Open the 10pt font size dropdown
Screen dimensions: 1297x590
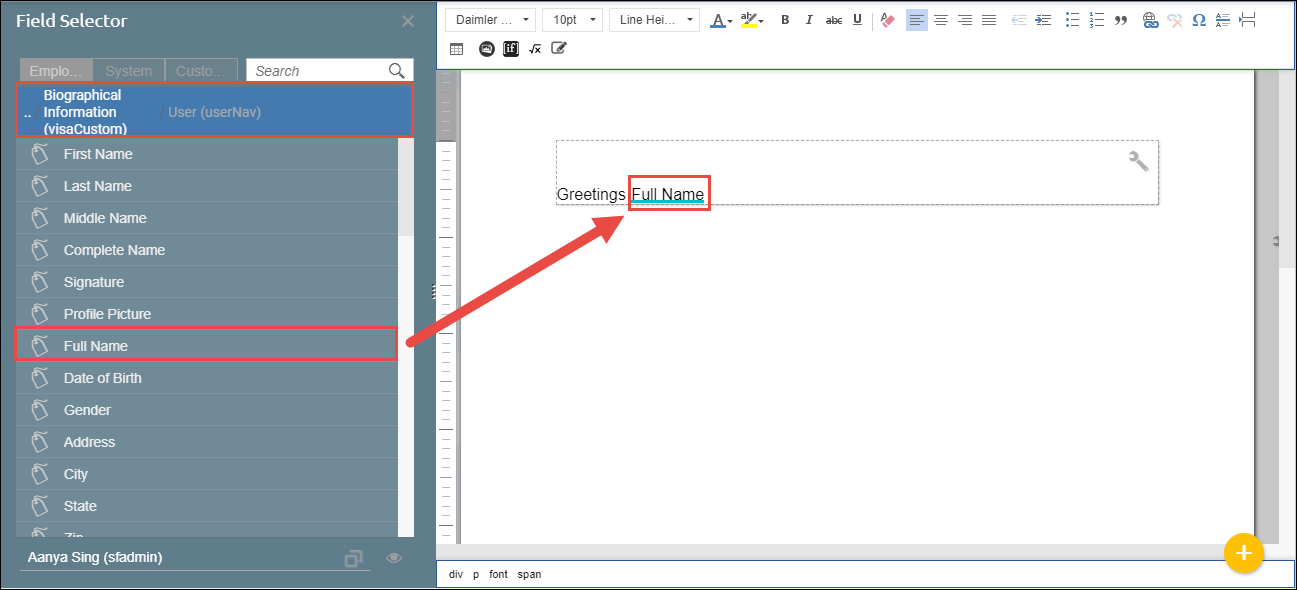pyautogui.click(x=572, y=20)
